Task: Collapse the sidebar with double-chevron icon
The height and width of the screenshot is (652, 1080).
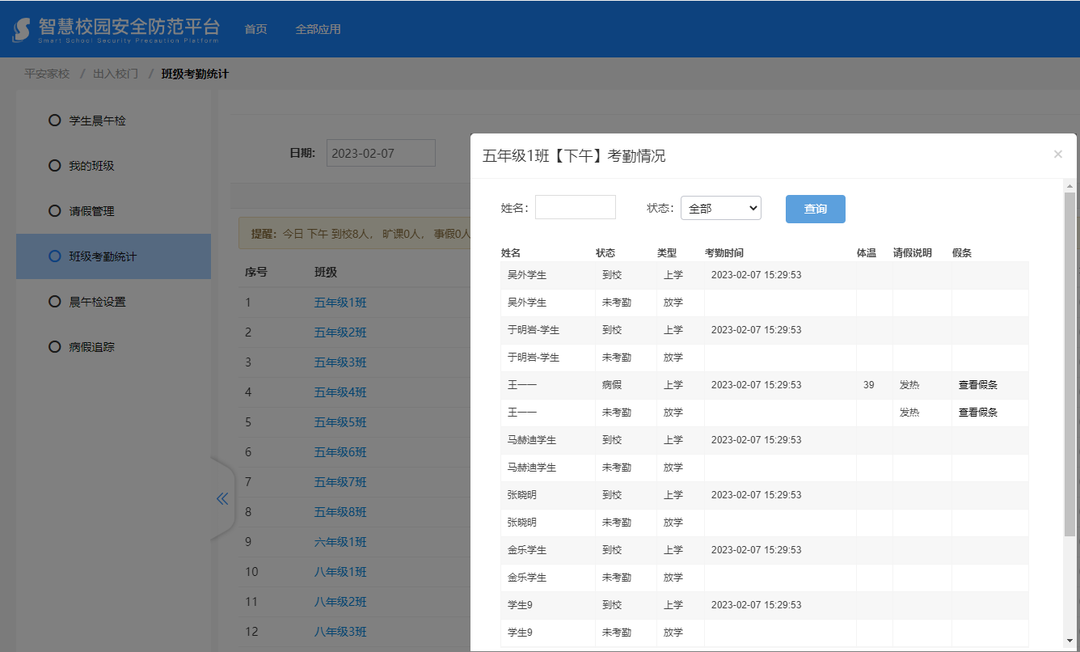Action: (222, 498)
